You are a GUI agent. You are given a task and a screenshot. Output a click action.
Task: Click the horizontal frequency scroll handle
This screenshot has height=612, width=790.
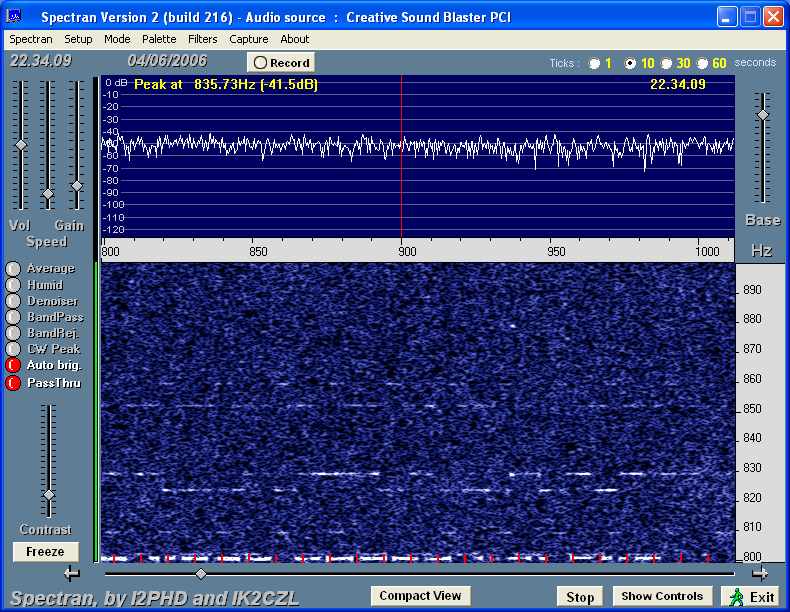coord(201,574)
